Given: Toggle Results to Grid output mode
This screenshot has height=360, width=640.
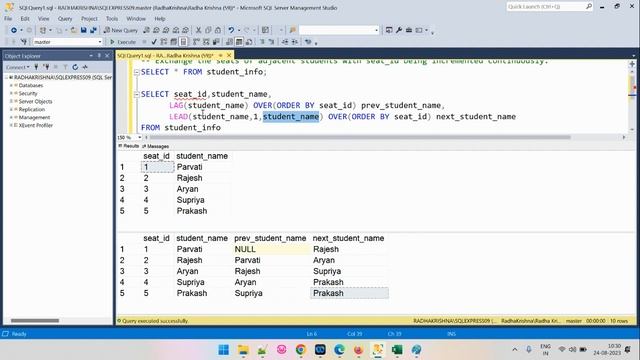Looking at the screenshot, I should click(x=239, y=42).
